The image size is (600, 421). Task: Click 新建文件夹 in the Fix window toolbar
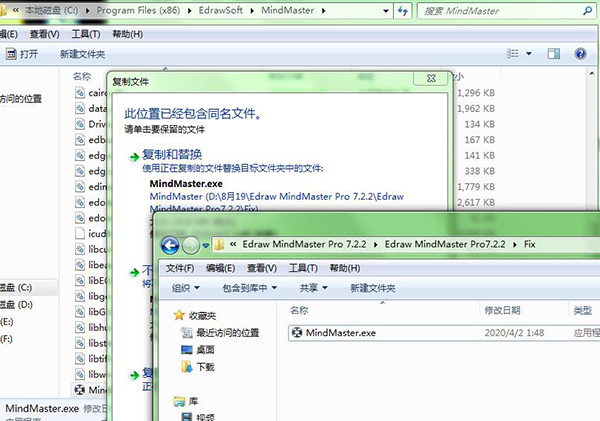coord(372,288)
